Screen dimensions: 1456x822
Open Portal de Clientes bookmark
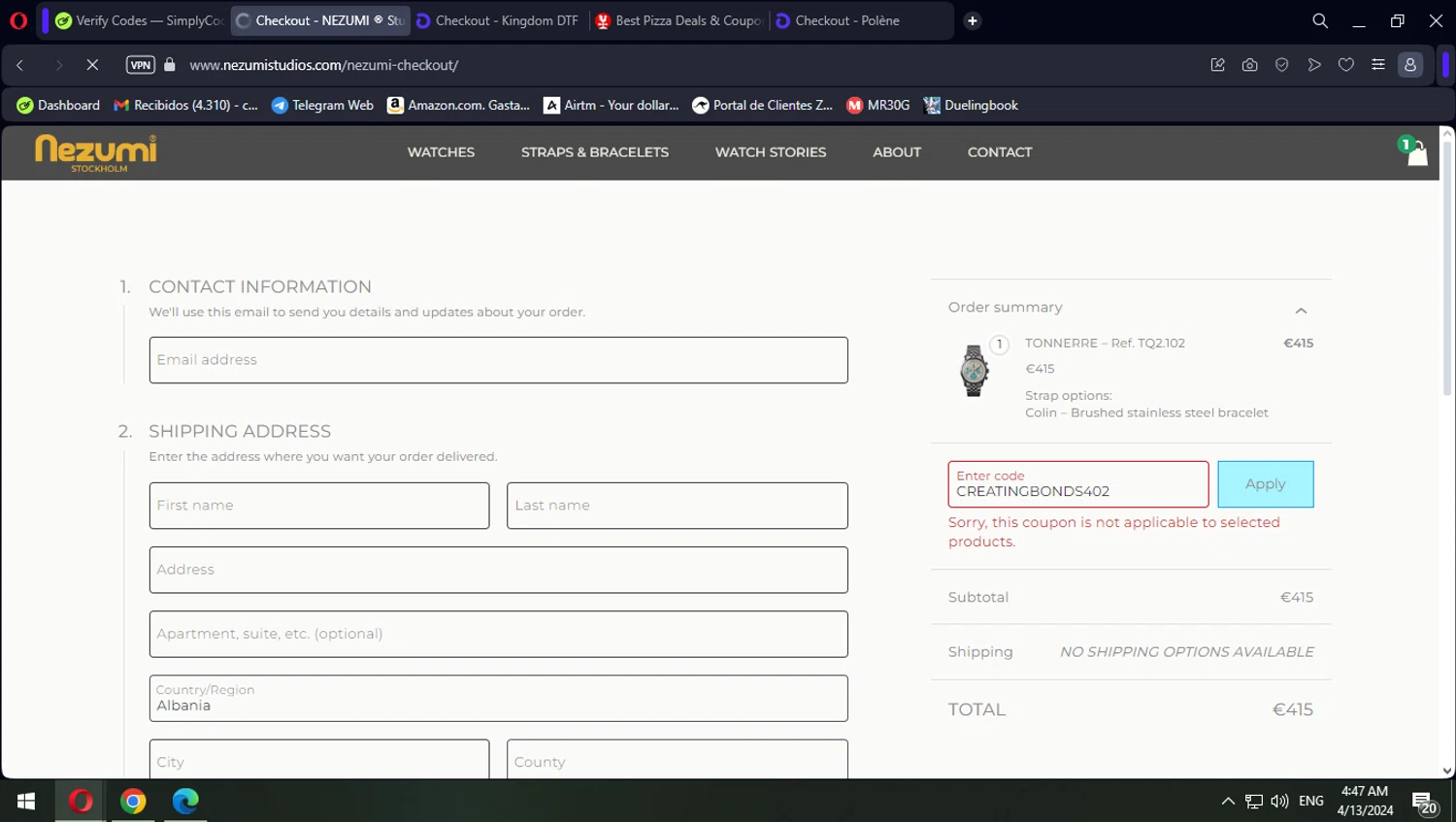[763, 105]
